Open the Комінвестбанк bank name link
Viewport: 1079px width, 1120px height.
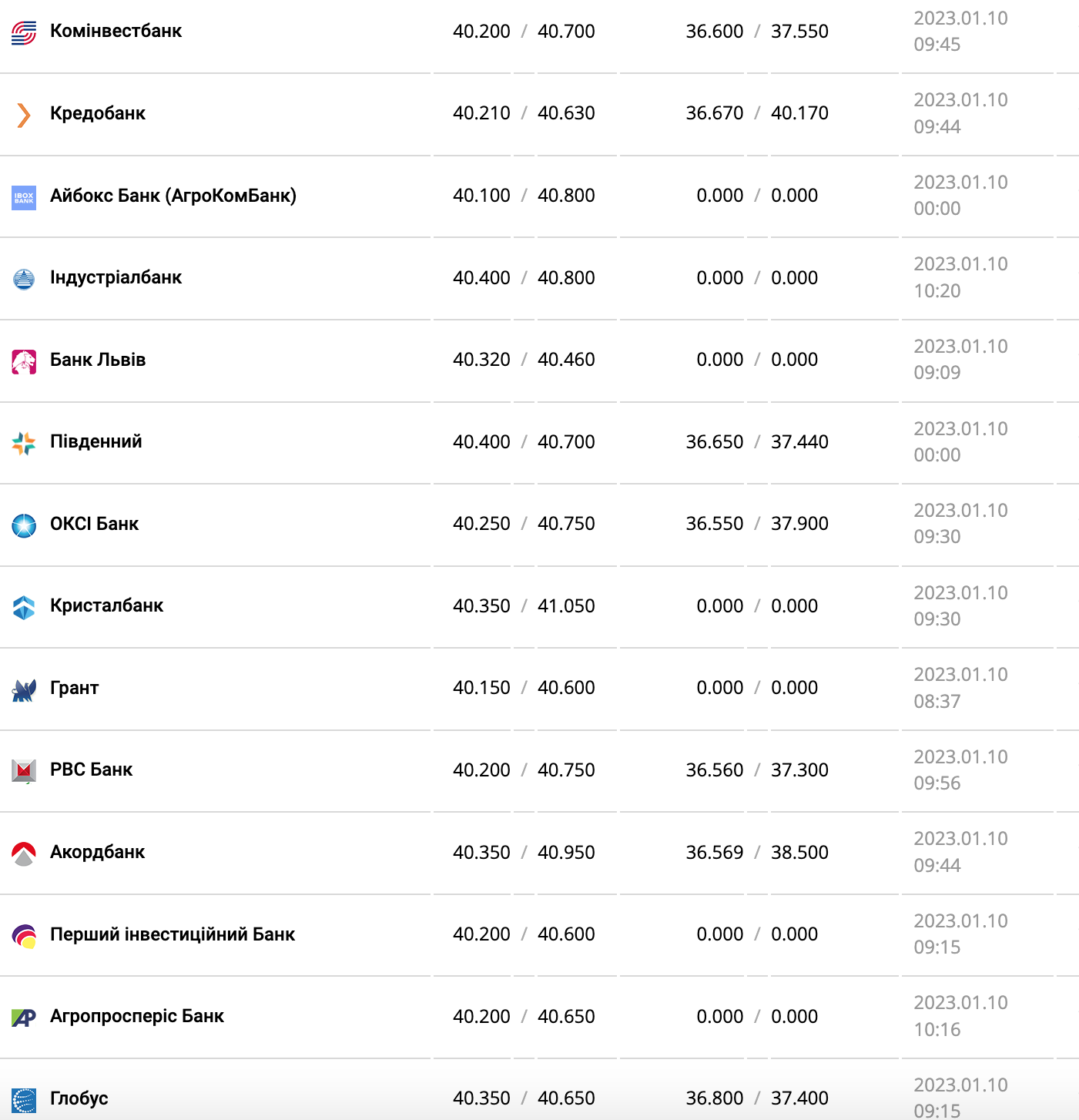[x=116, y=31]
